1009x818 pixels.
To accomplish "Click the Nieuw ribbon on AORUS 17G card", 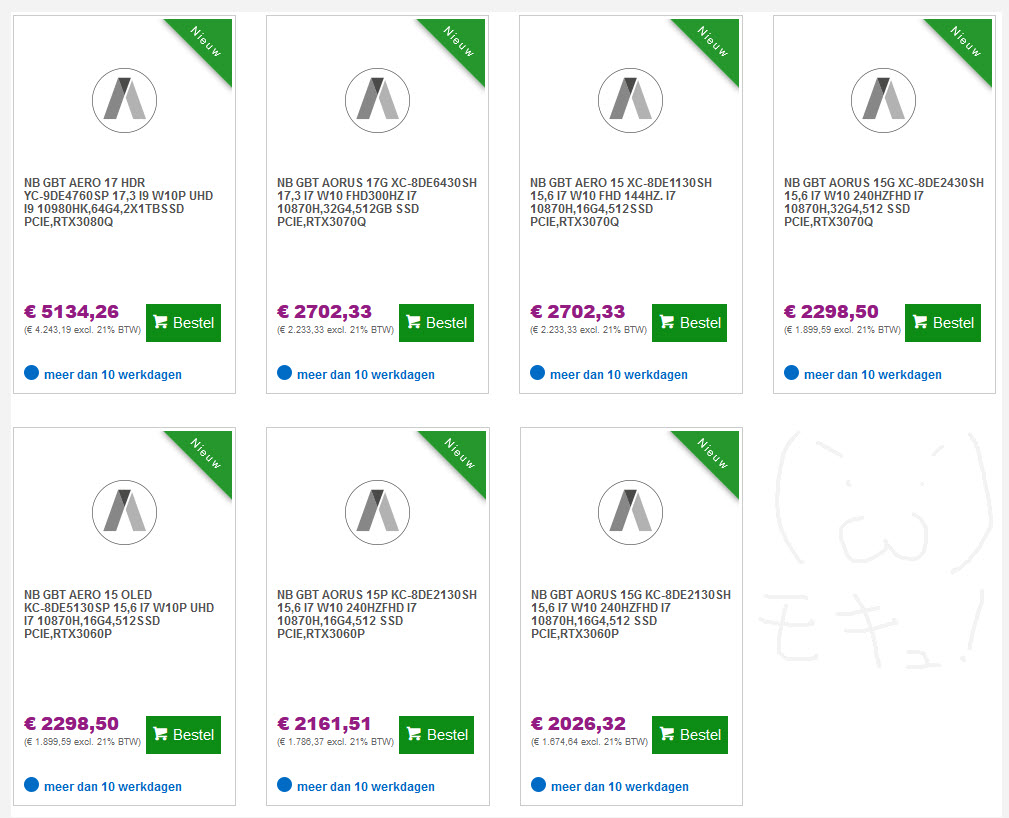I will coord(460,42).
